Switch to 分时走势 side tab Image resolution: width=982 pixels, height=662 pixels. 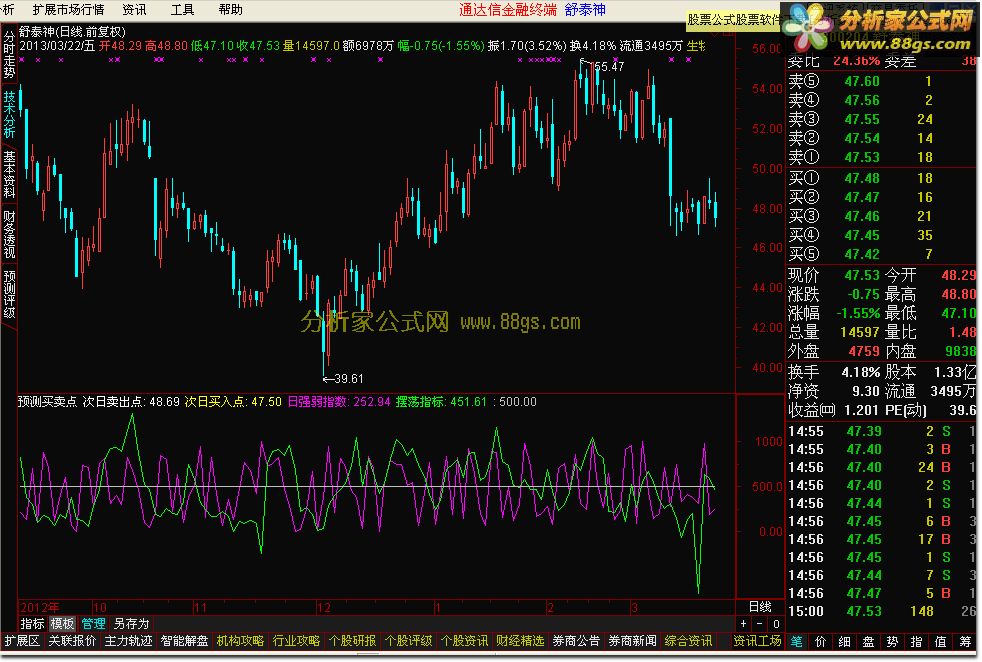9,54
